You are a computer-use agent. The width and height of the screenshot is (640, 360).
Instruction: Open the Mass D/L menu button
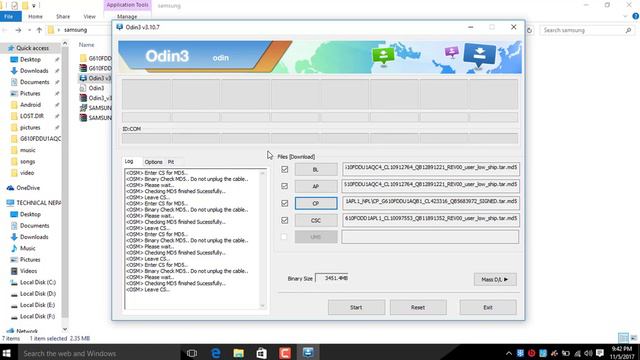[495, 280]
